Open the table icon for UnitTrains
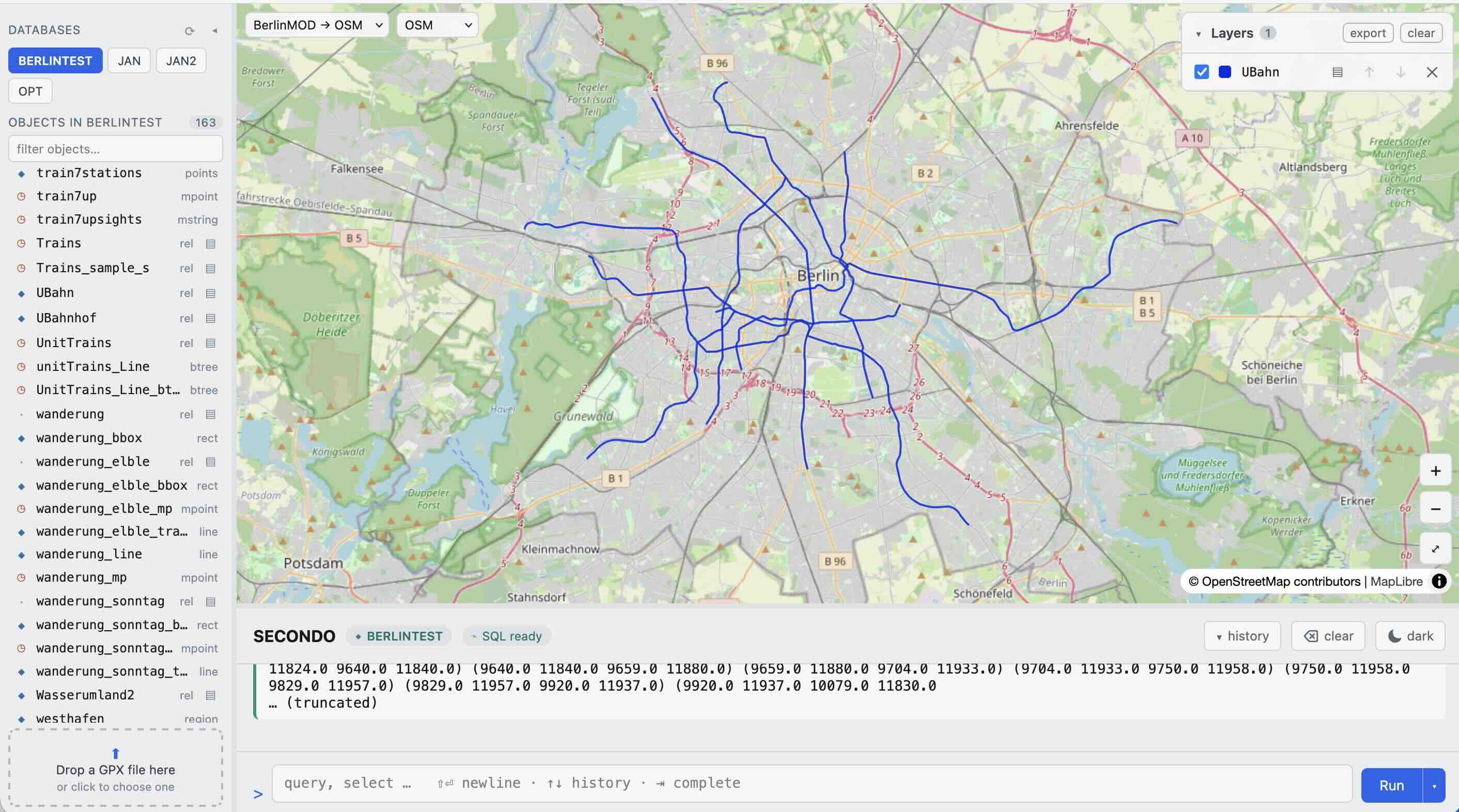Screen dimensions: 1459x812 pos(211,343)
